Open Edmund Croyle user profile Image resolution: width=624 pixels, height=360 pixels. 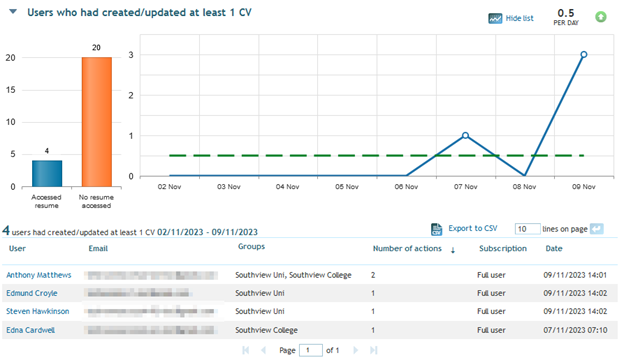32,293
